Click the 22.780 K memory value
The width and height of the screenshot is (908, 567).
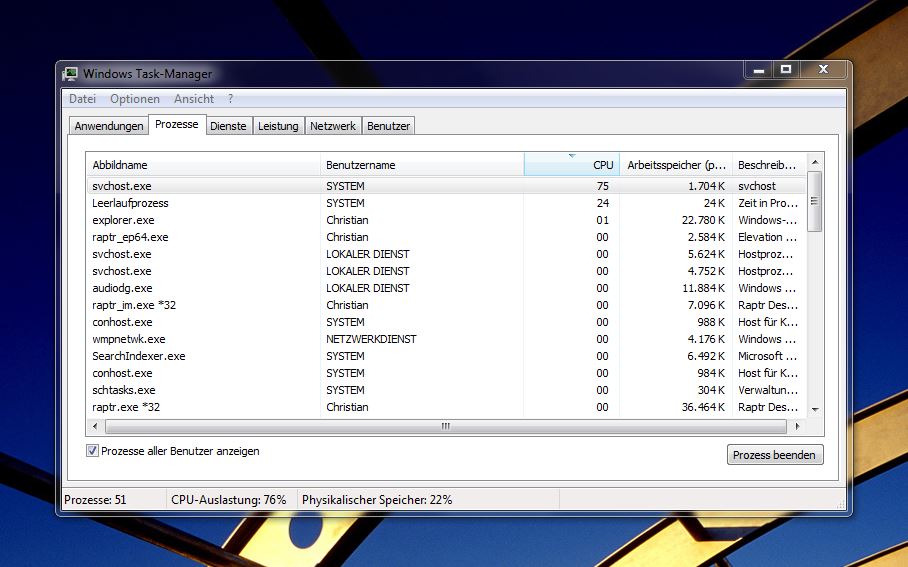pos(703,220)
